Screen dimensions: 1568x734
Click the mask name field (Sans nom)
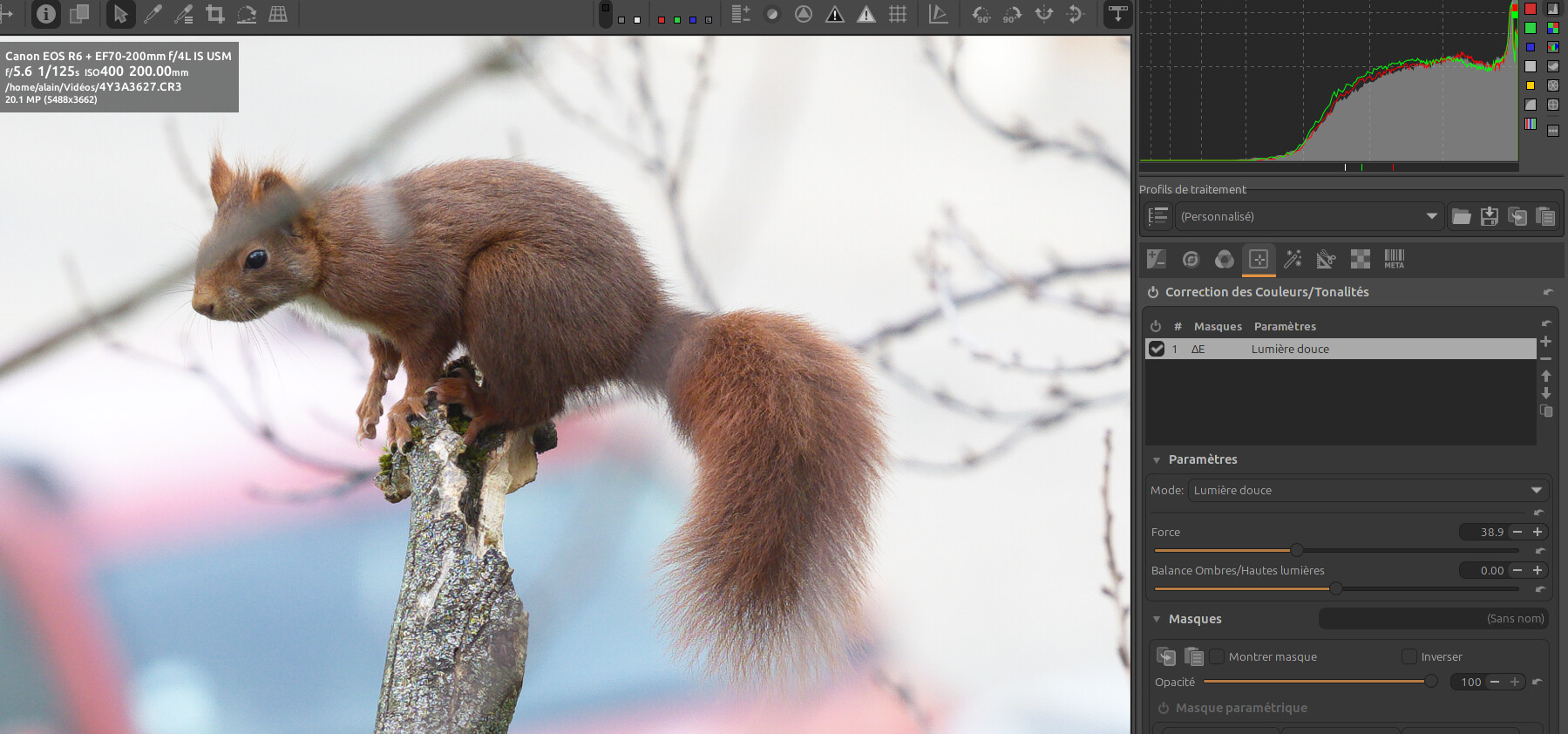tap(1433, 619)
